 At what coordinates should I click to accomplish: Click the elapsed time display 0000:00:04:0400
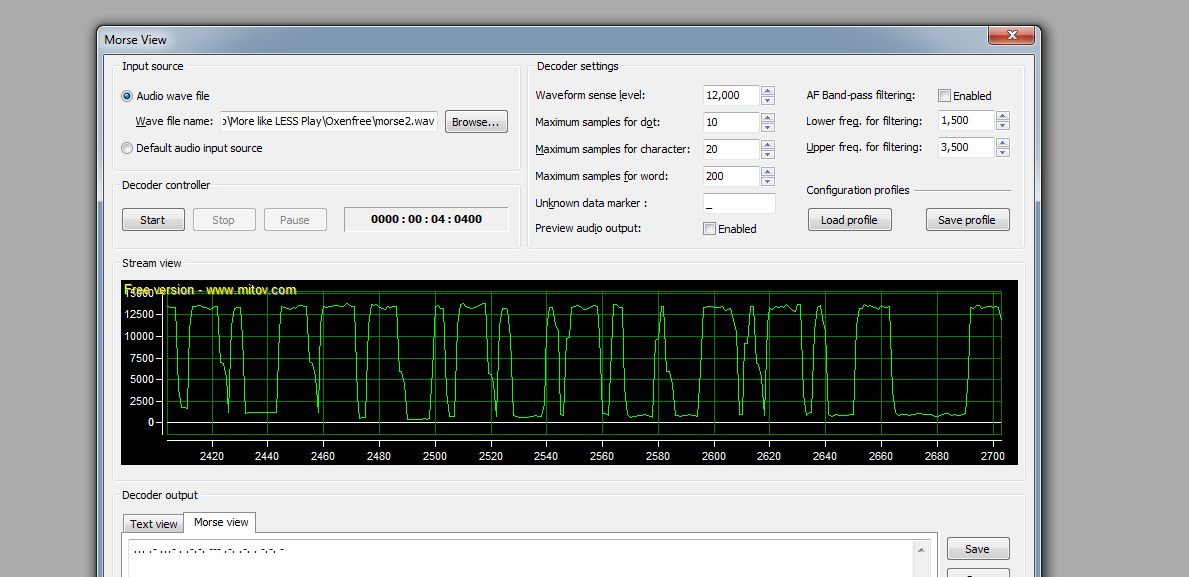pos(426,220)
